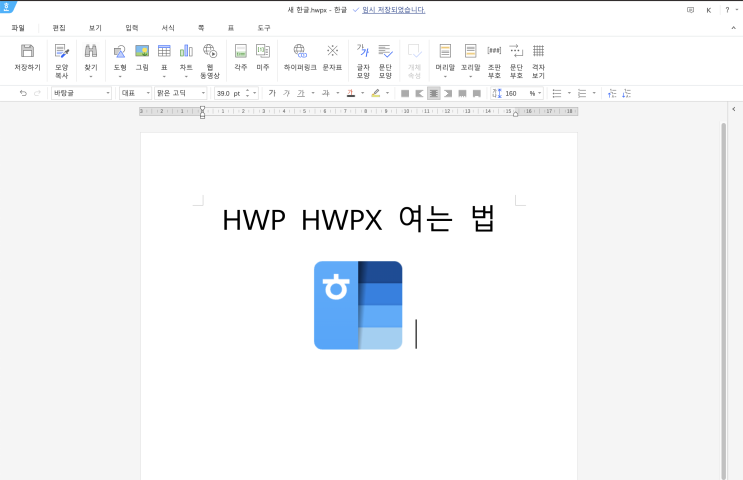The width and height of the screenshot is (743, 480).
Task: Open numbered list style dropdown arrow
Action: (x=594, y=93)
